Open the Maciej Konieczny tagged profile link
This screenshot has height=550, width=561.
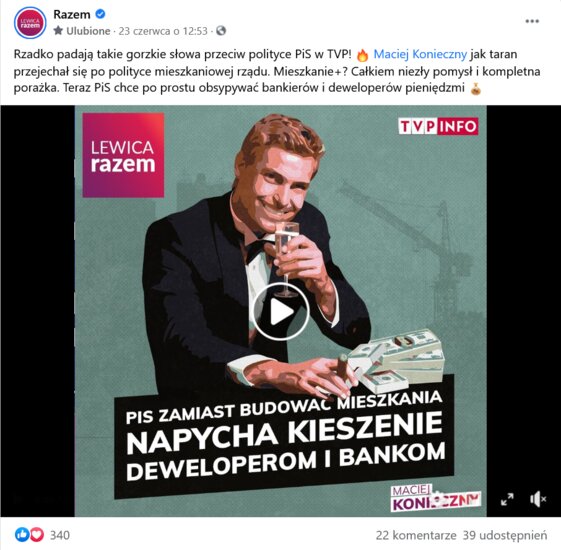420,54
